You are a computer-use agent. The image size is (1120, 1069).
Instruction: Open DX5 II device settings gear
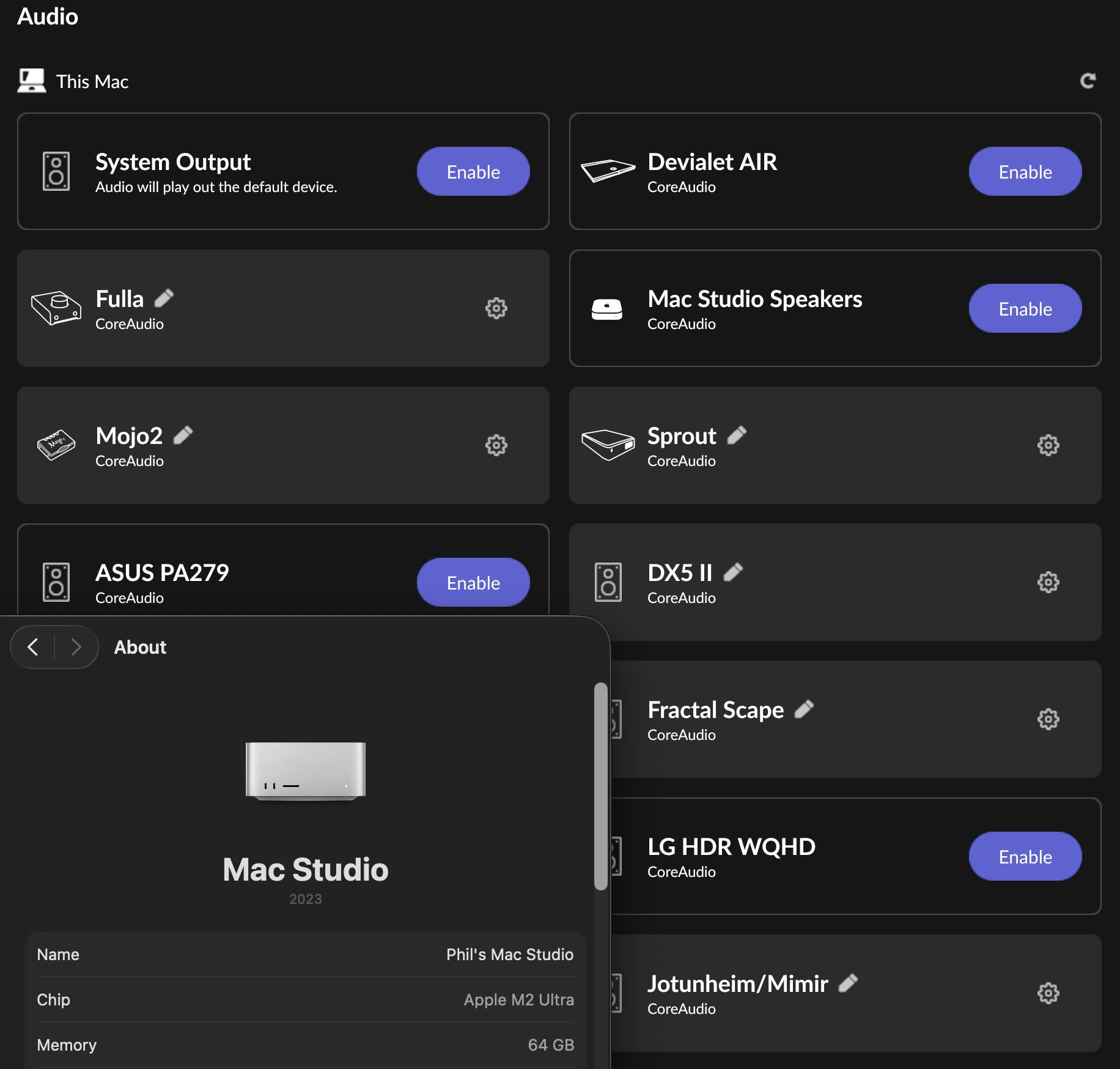pos(1048,582)
